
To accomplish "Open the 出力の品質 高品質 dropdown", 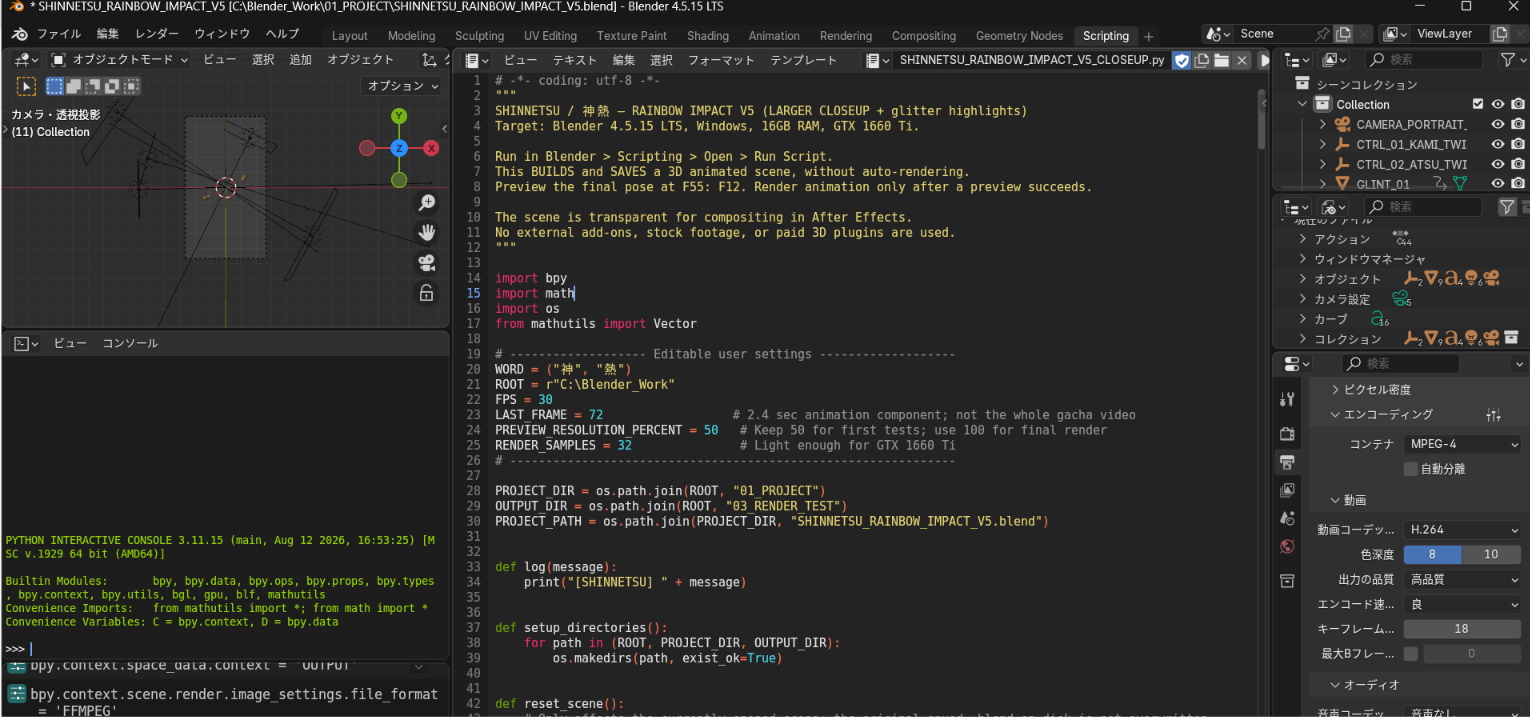I will (1463, 579).
